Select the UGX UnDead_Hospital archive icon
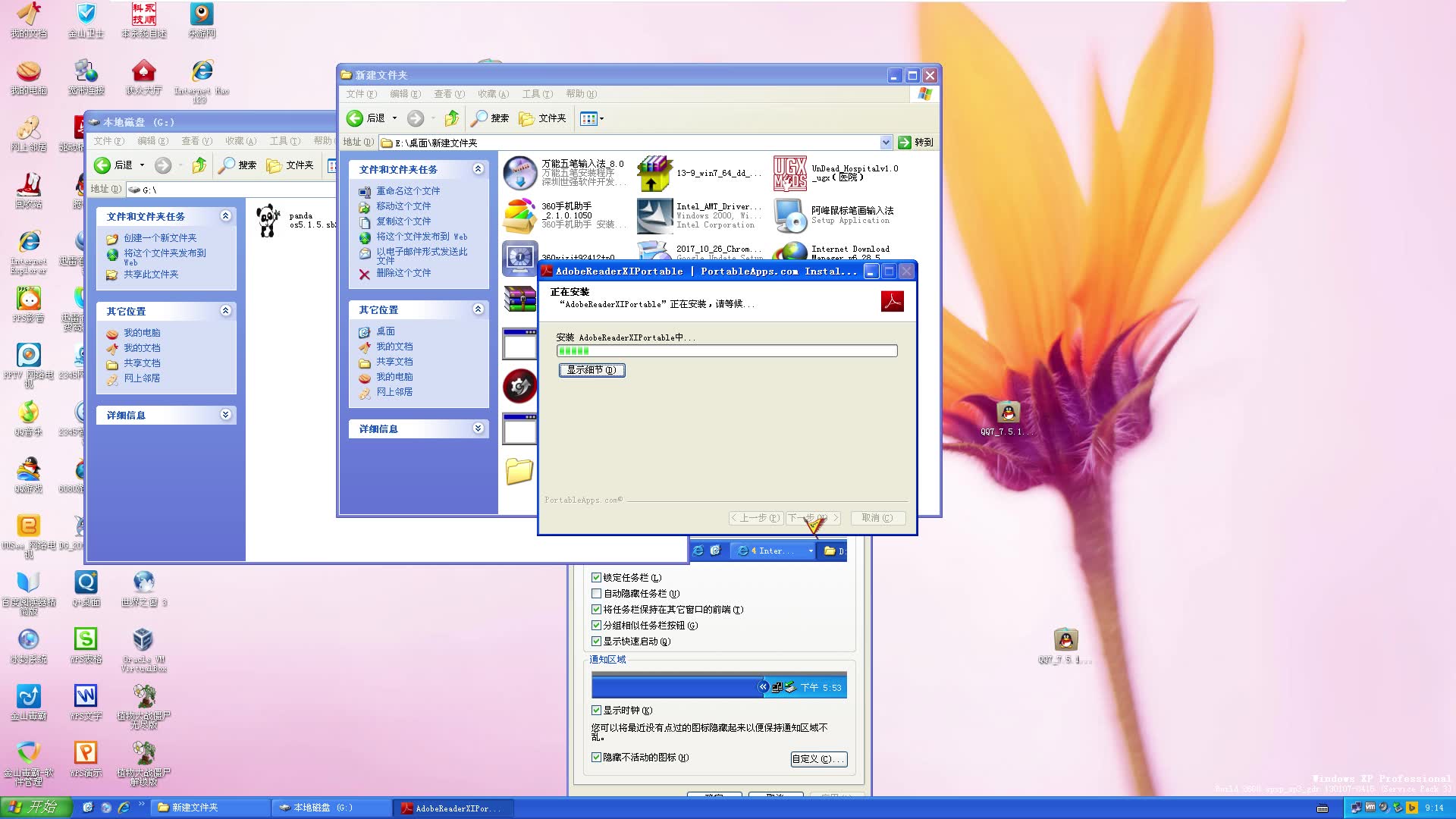The image size is (1456, 819). tap(789, 173)
